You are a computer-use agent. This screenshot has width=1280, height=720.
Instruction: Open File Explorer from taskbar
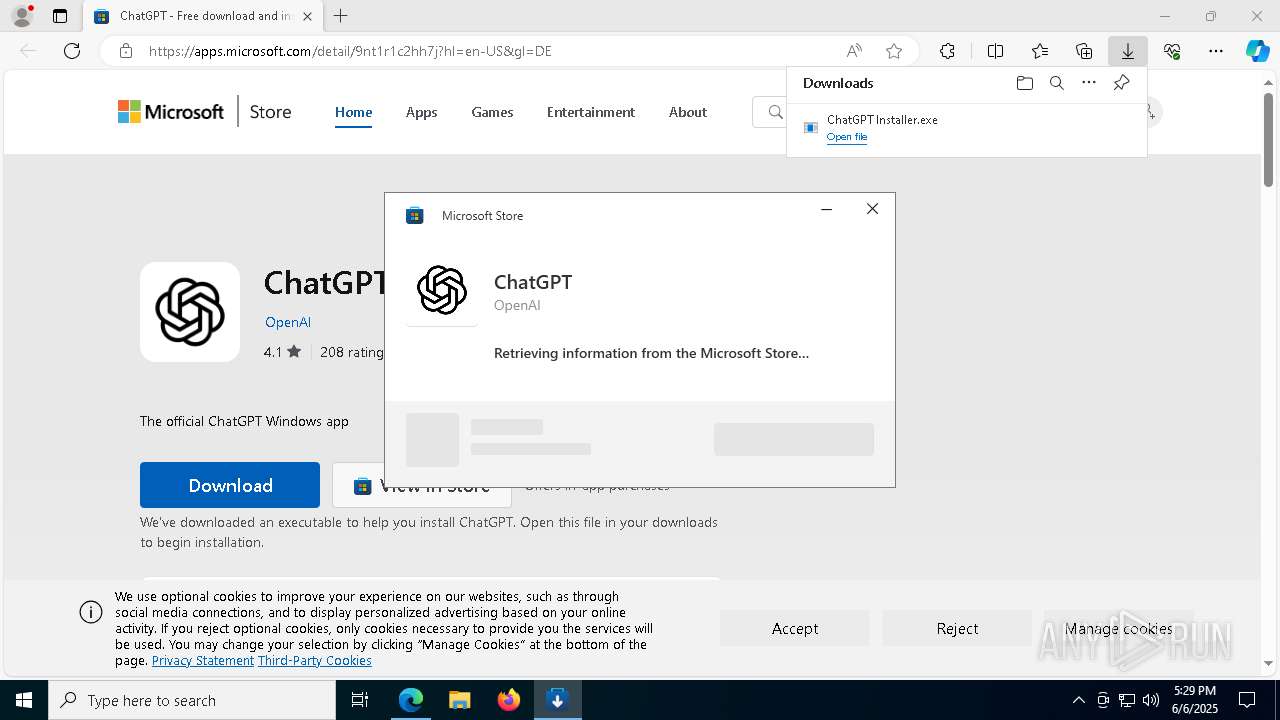coord(459,700)
